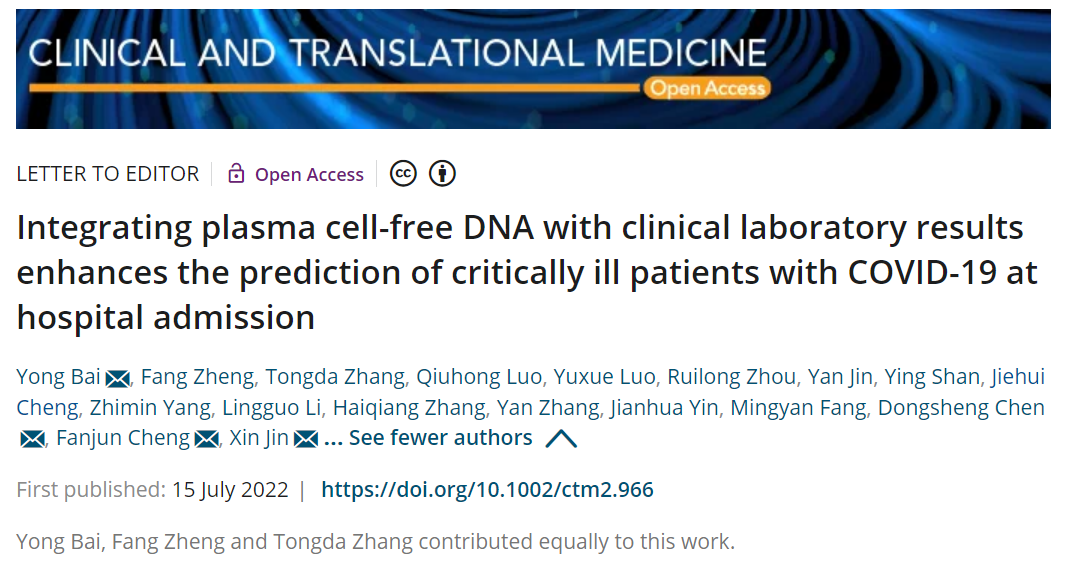Click the attribution person license icon
Screen dimensions: 1069x568
(442, 174)
